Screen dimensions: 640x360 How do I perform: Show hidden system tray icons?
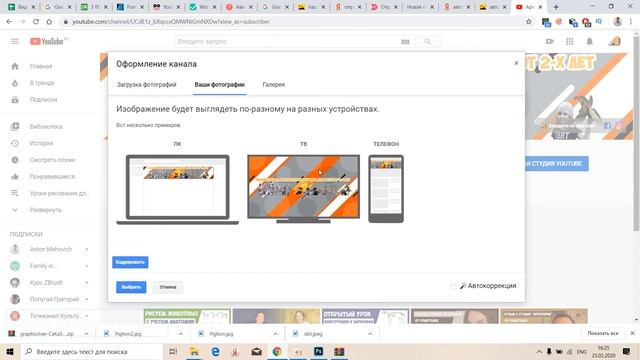(x=539, y=351)
